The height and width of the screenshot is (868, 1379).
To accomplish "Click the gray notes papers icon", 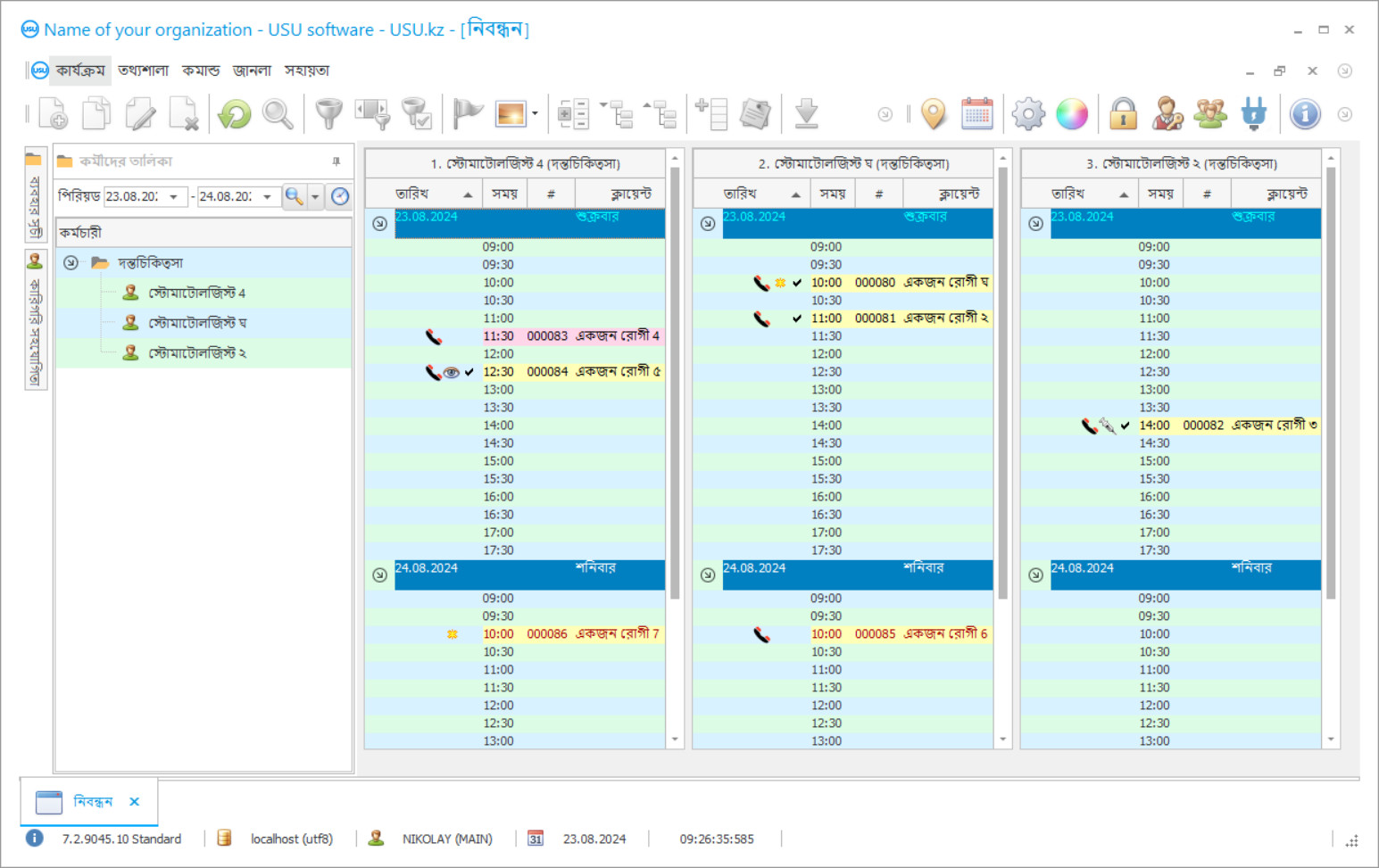I will pos(755,114).
